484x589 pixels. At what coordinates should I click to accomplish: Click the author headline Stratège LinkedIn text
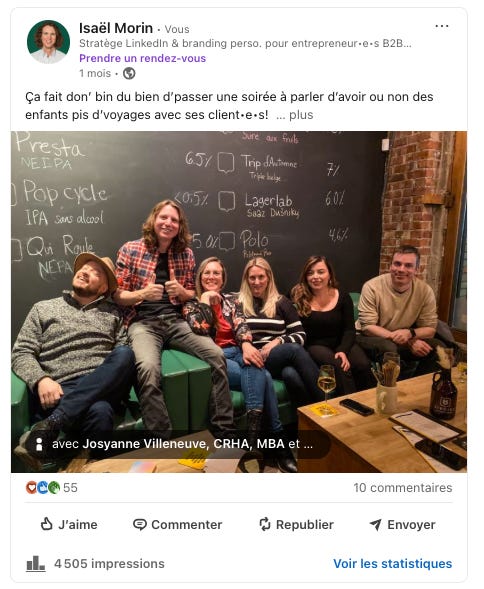click(x=245, y=44)
